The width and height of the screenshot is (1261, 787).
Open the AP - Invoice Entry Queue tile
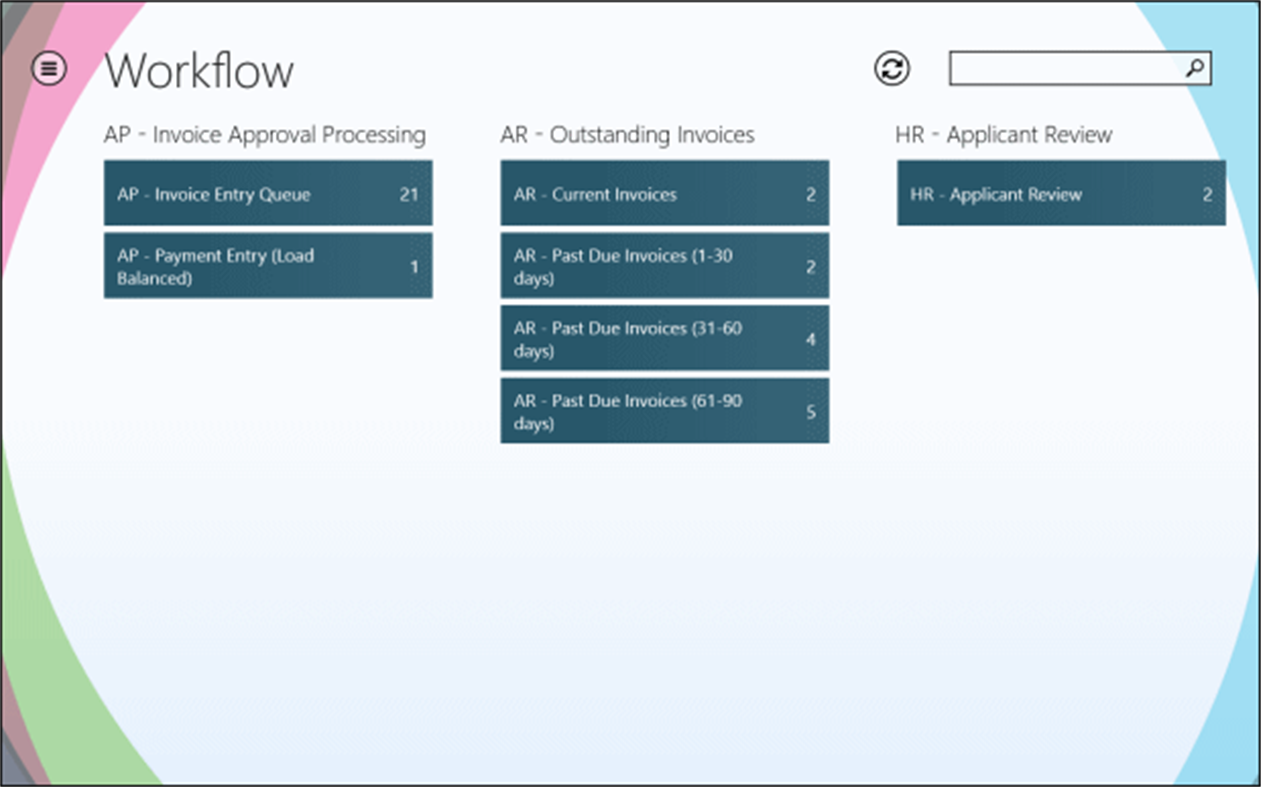[268, 194]
